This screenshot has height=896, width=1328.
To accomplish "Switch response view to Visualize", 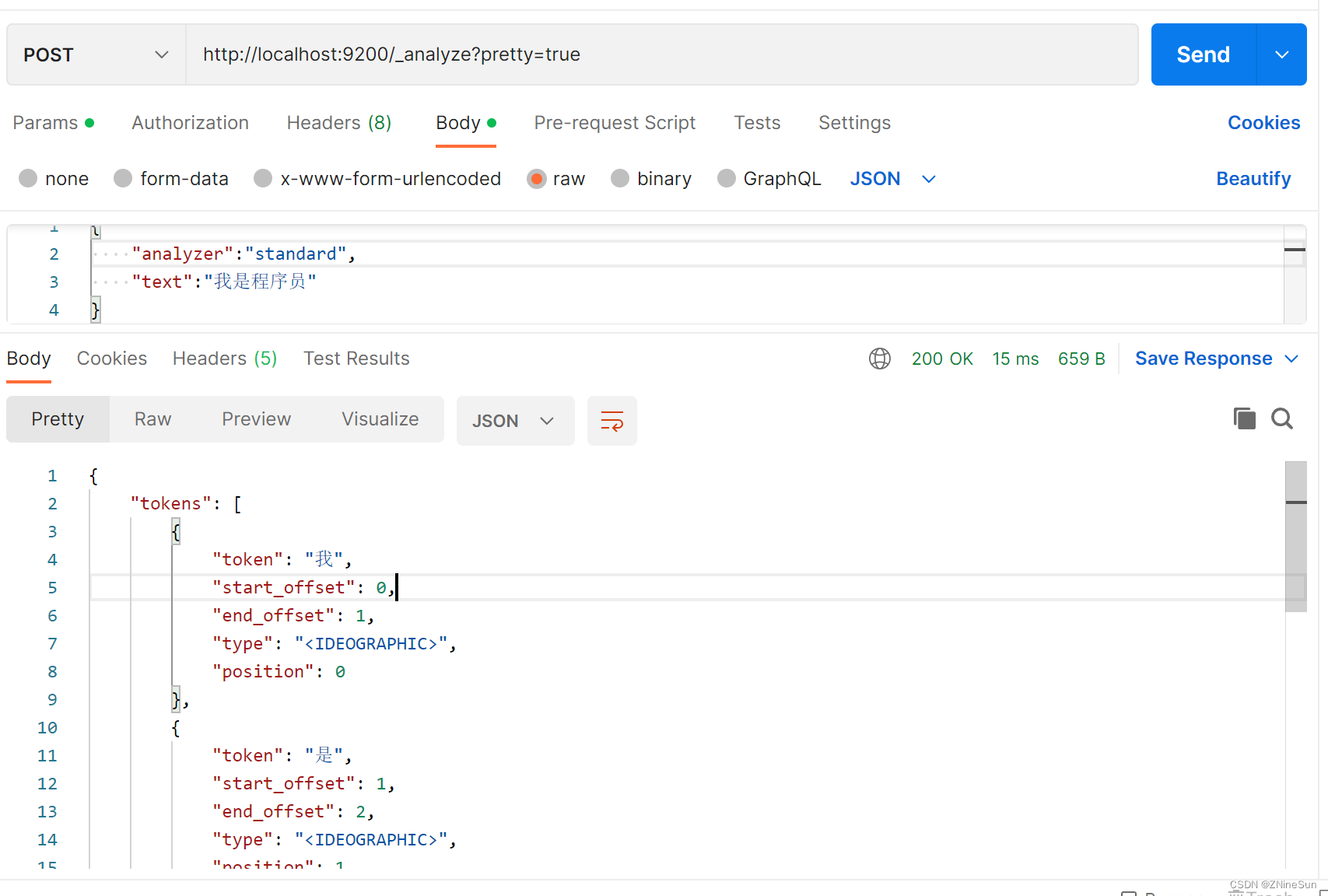I will (x=380, y=419).
